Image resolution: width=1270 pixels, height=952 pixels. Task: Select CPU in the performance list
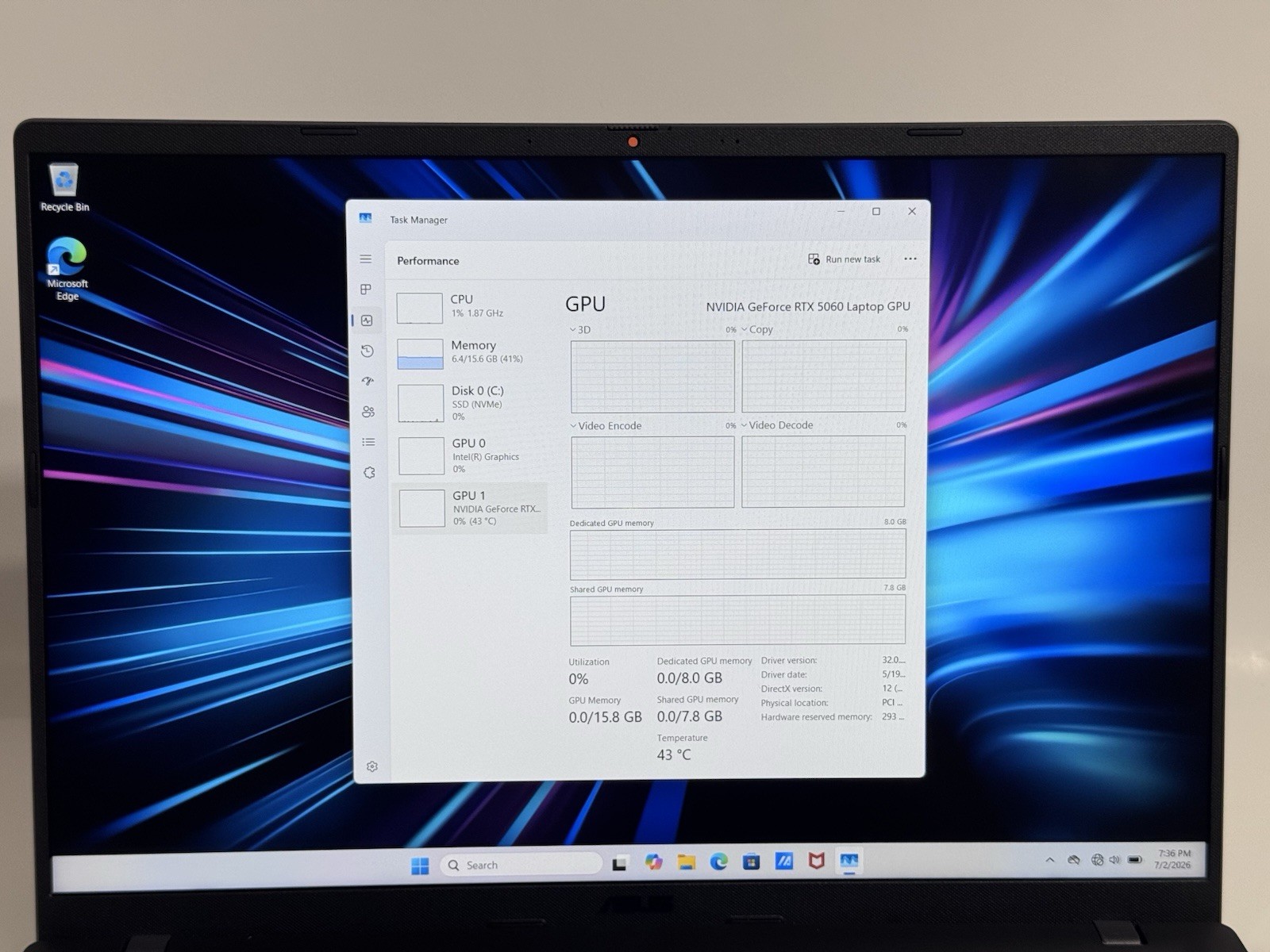click(469, 307)
